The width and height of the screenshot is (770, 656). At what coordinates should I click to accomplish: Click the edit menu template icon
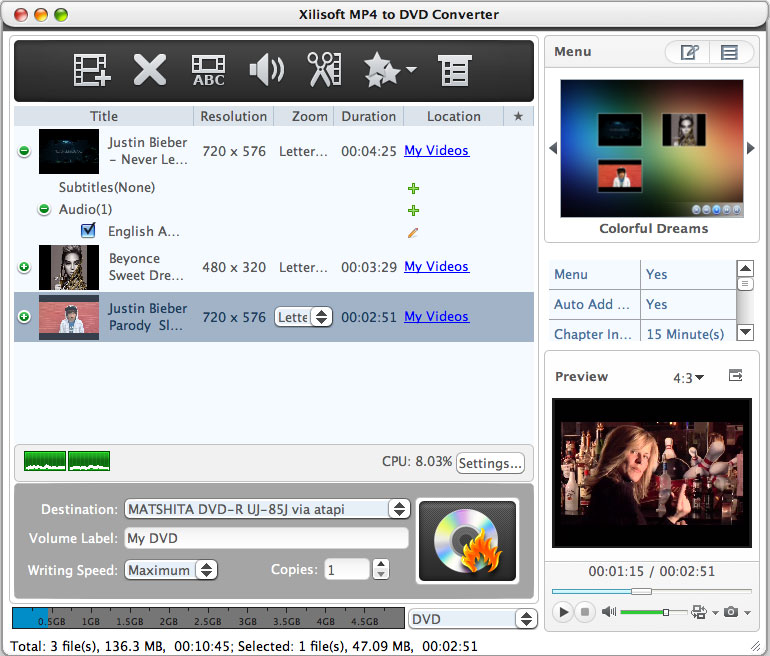689,52
